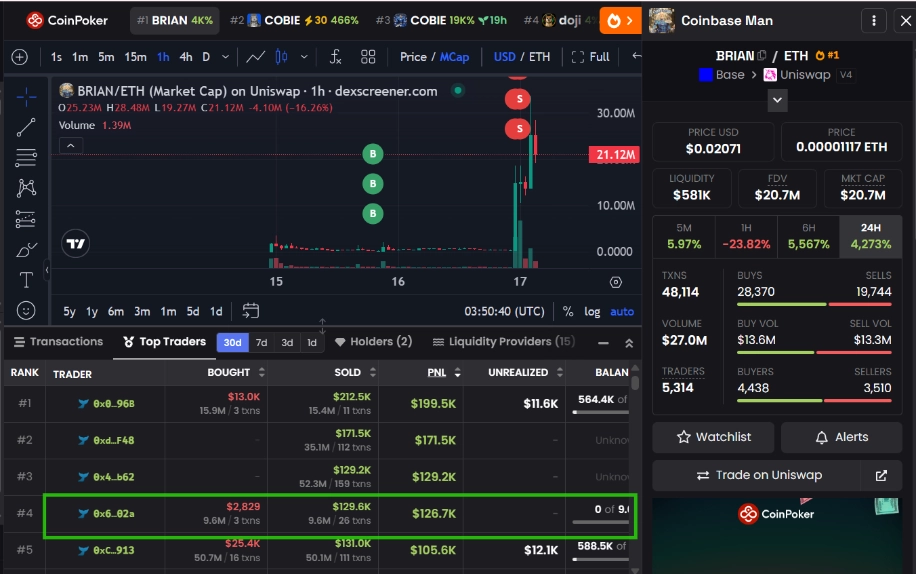
Task: Open the go-to-date calendar icon
Action: 251,311
